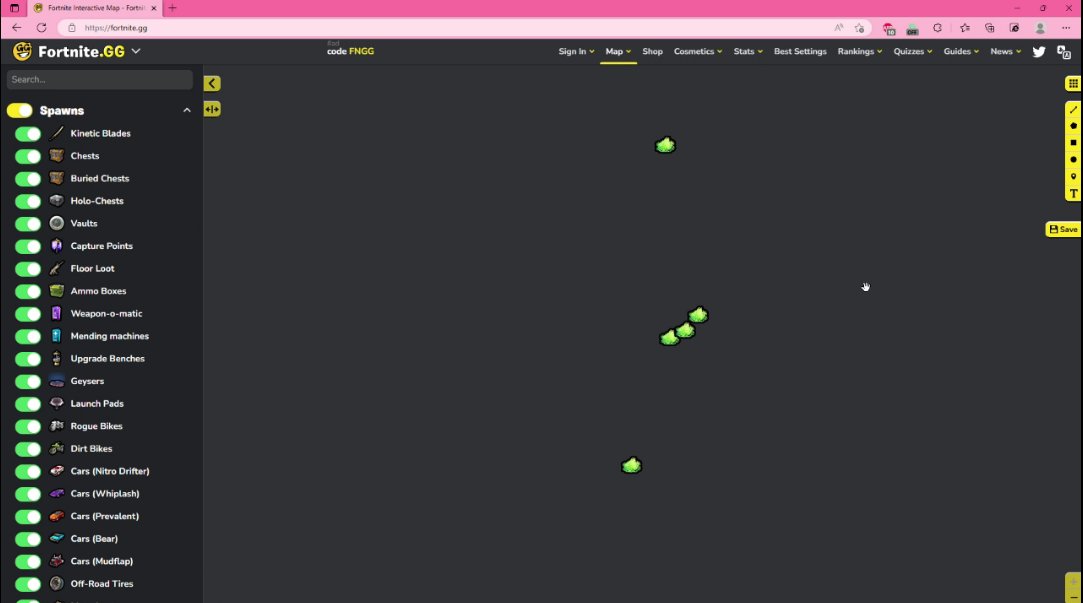1083x603 pixels.
Task: Select the polygon drawing tool
Action: pos(1073,126)
